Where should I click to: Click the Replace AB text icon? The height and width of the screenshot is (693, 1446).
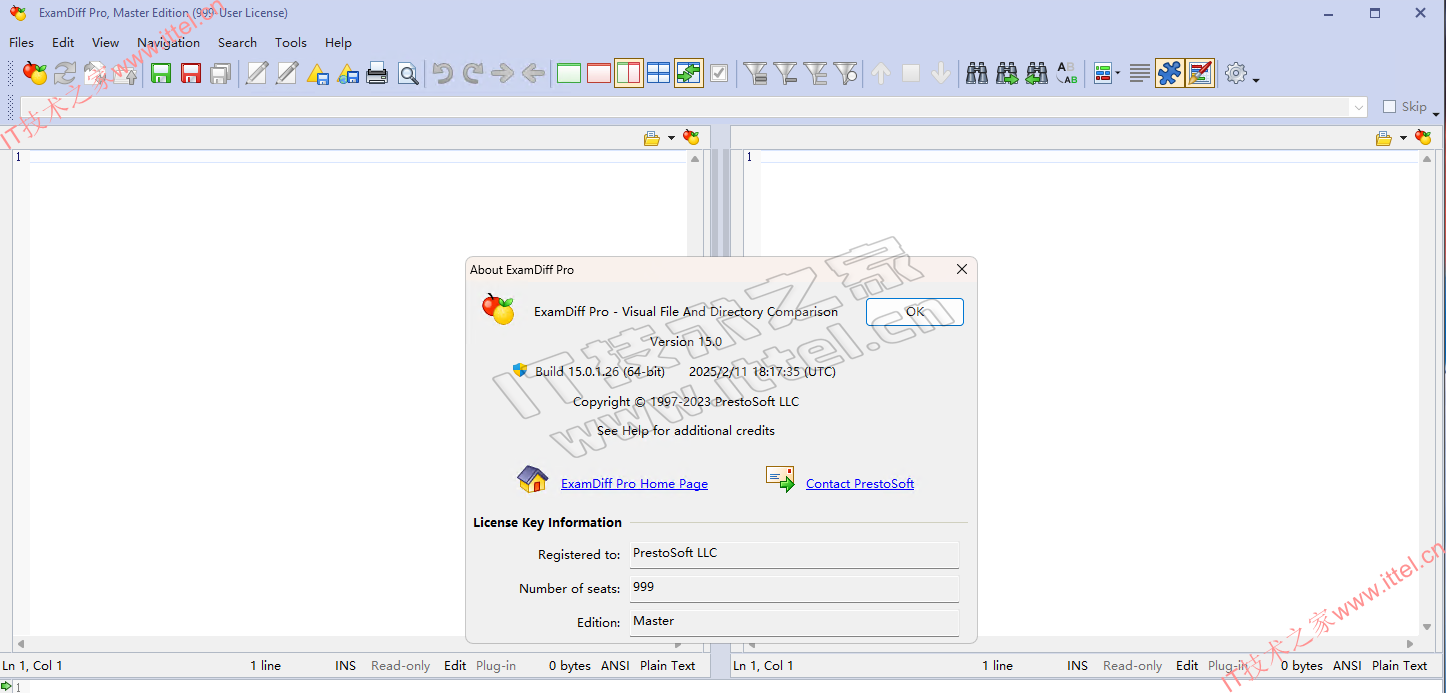point(1067,73)
